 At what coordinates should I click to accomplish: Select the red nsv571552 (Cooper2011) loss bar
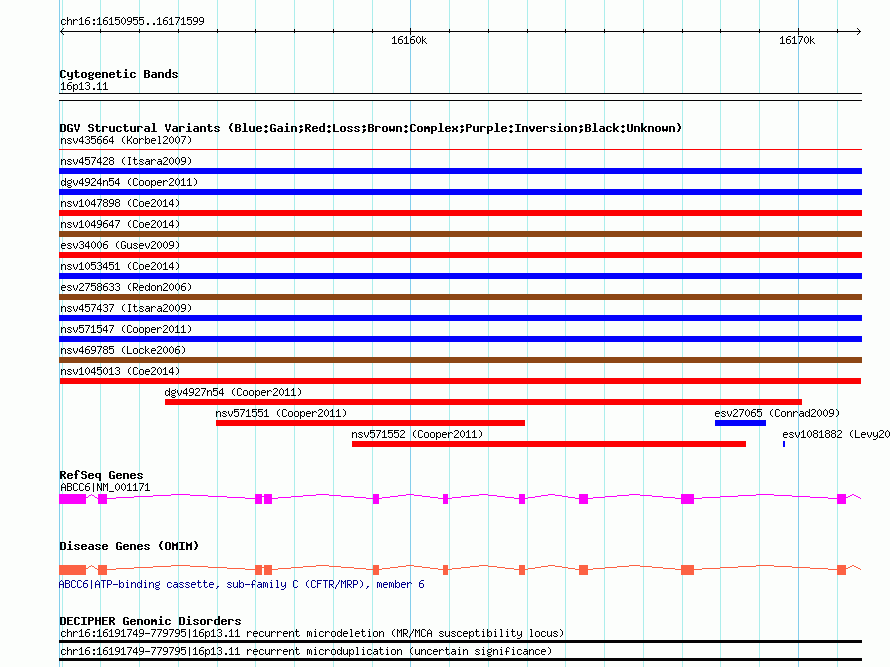548,444
